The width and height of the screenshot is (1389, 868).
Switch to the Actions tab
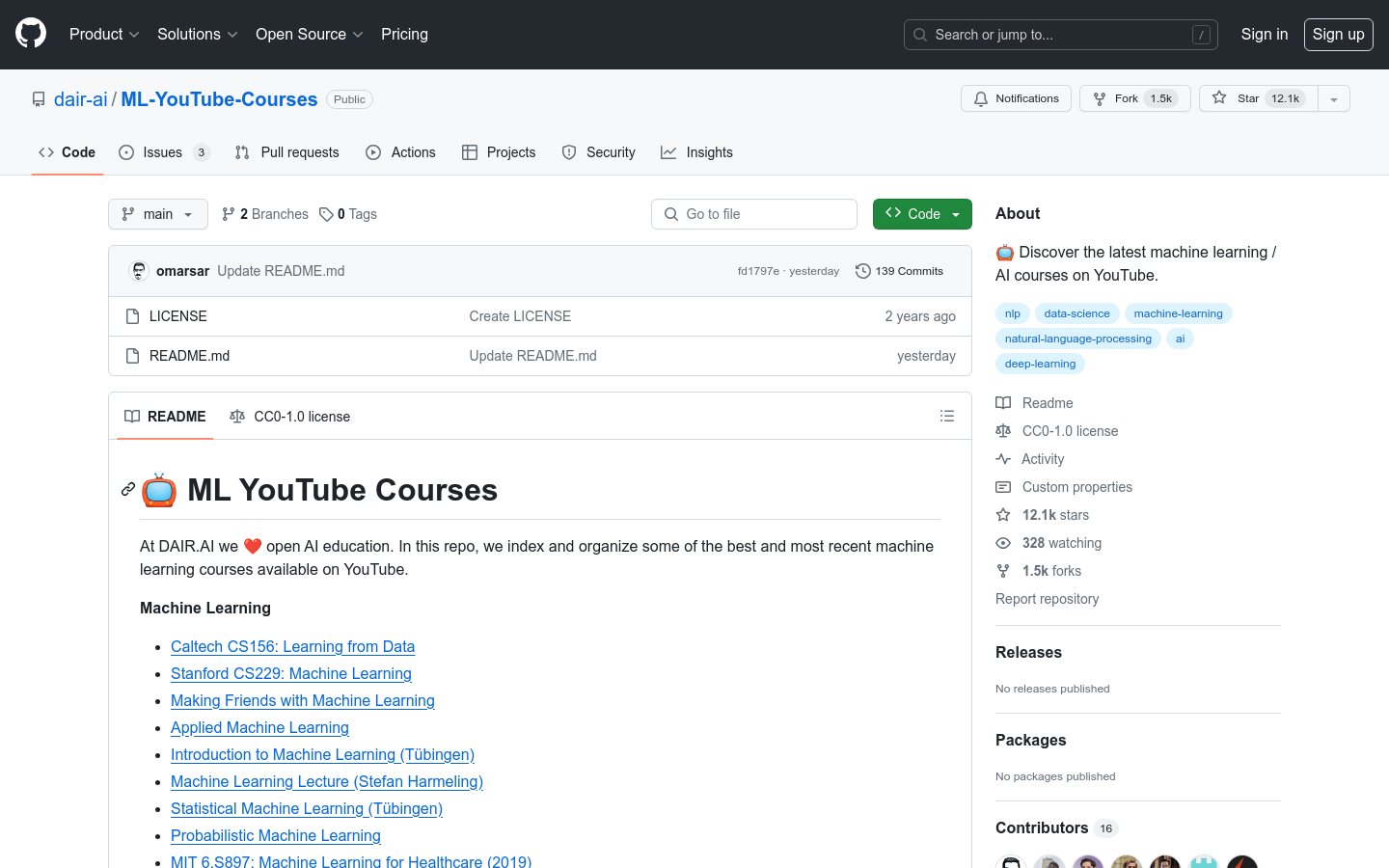401,152
